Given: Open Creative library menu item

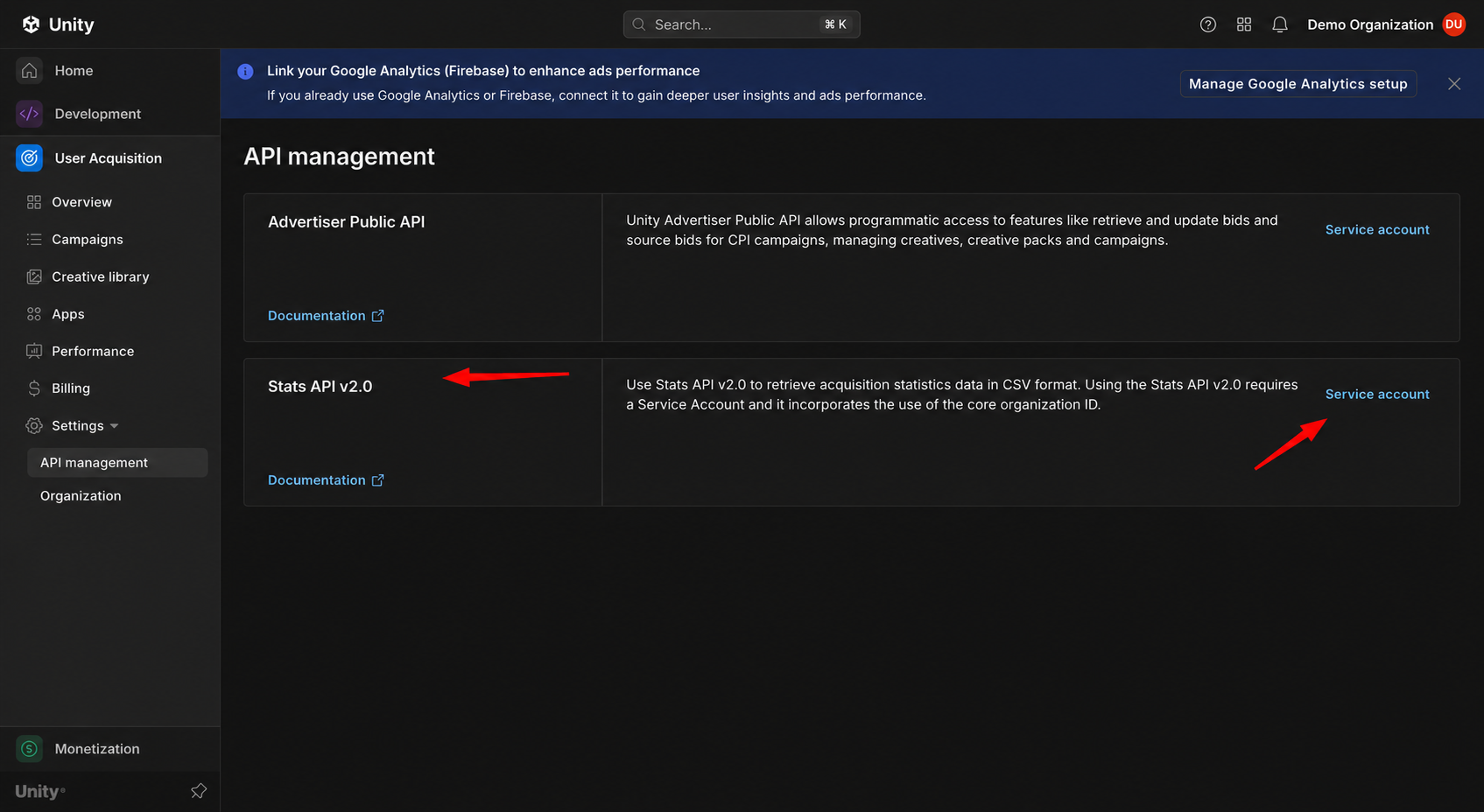Looking at the screenshot, I should pos(101,276).
